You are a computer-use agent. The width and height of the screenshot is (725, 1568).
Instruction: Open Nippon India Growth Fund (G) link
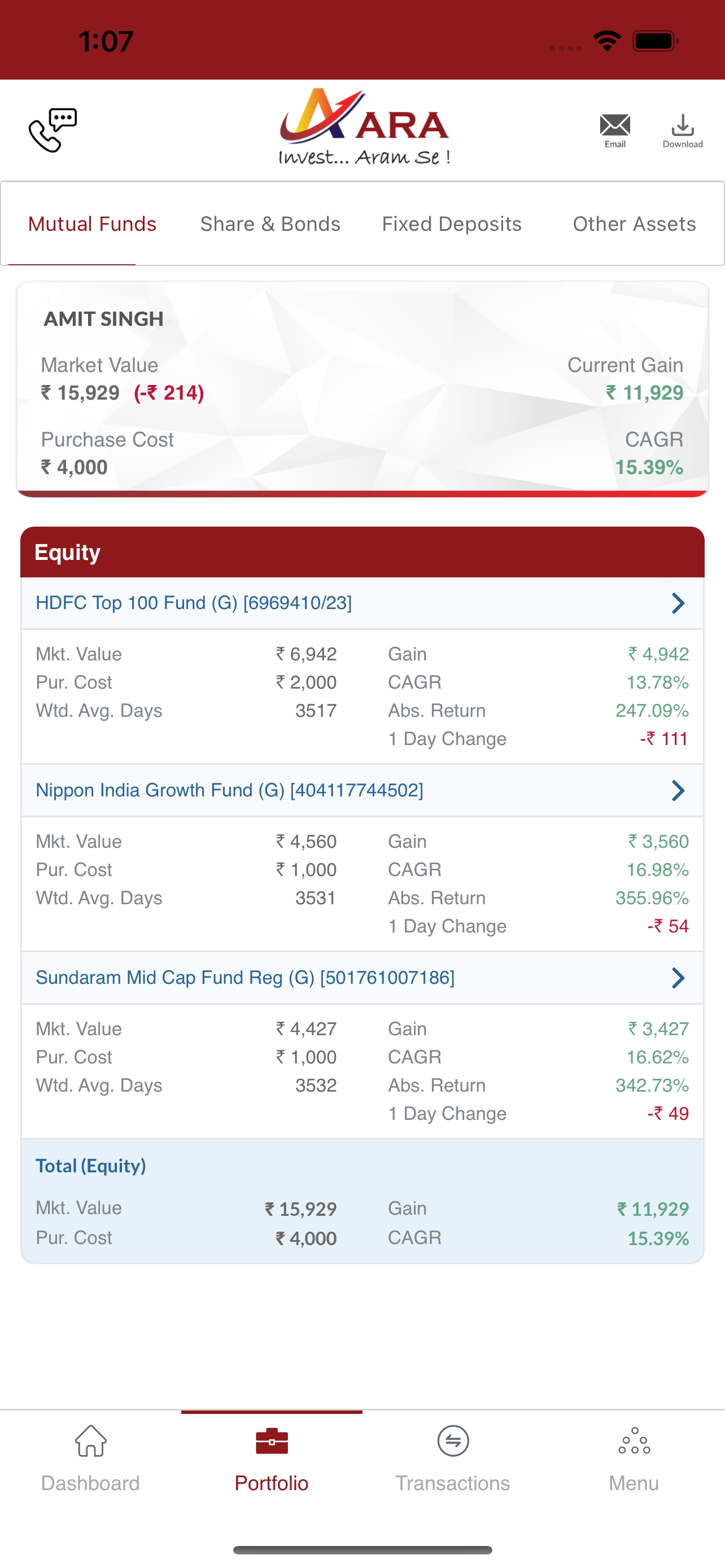[229, 791]
